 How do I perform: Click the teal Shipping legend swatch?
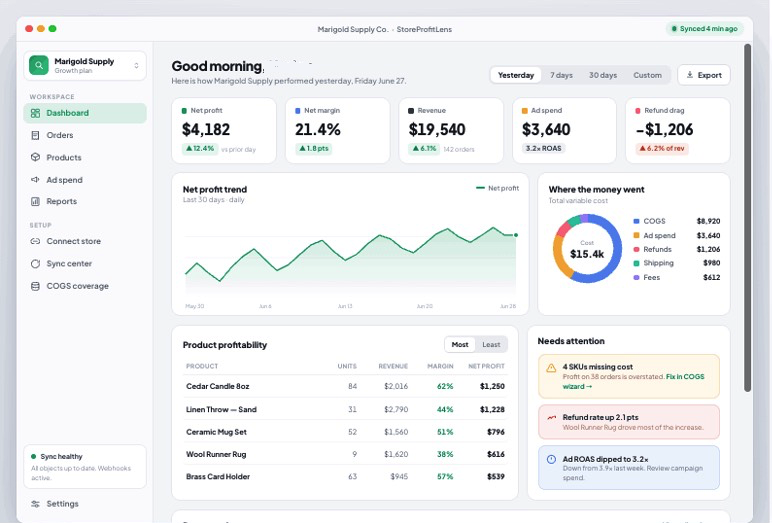pyautogui.click(x=636, y=263)
